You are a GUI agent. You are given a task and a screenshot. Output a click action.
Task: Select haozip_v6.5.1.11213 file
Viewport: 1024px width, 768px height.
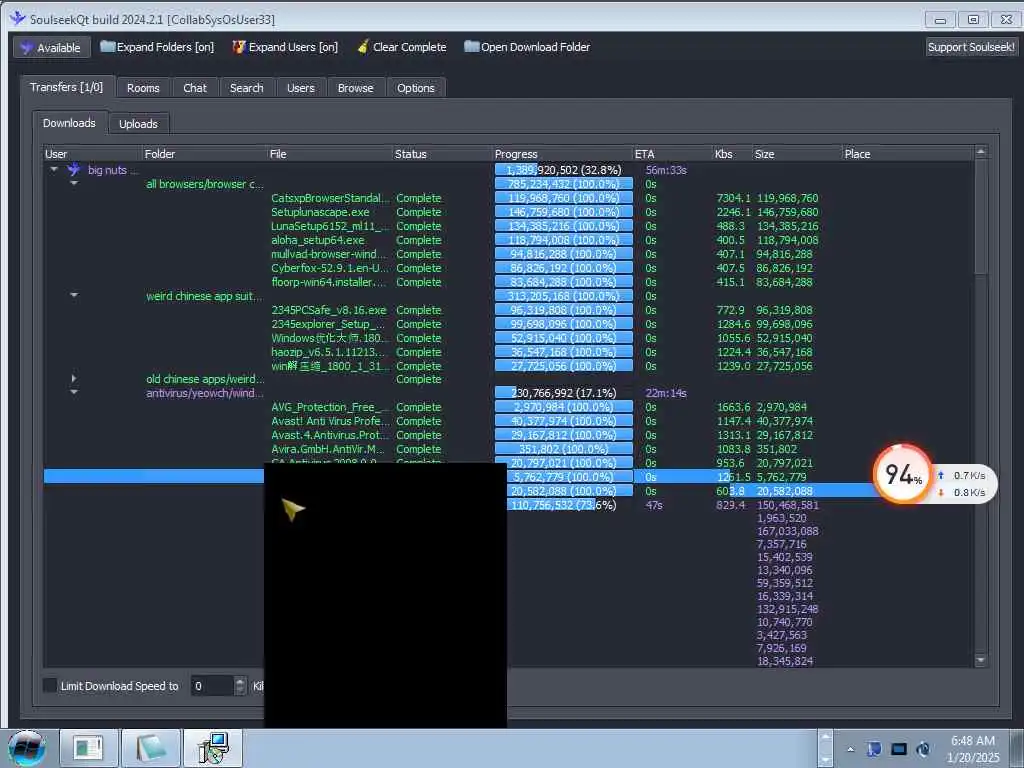tap(328, 352)
